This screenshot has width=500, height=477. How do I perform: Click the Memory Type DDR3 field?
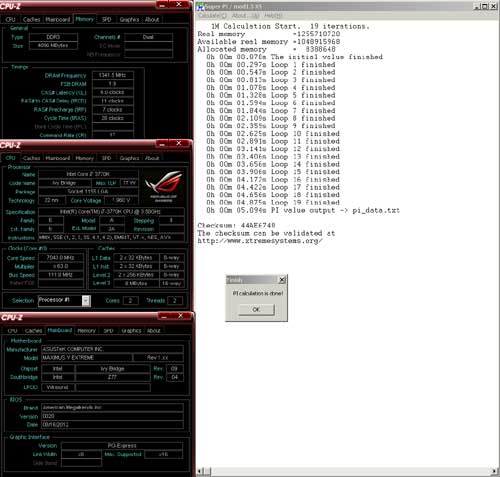53,37
